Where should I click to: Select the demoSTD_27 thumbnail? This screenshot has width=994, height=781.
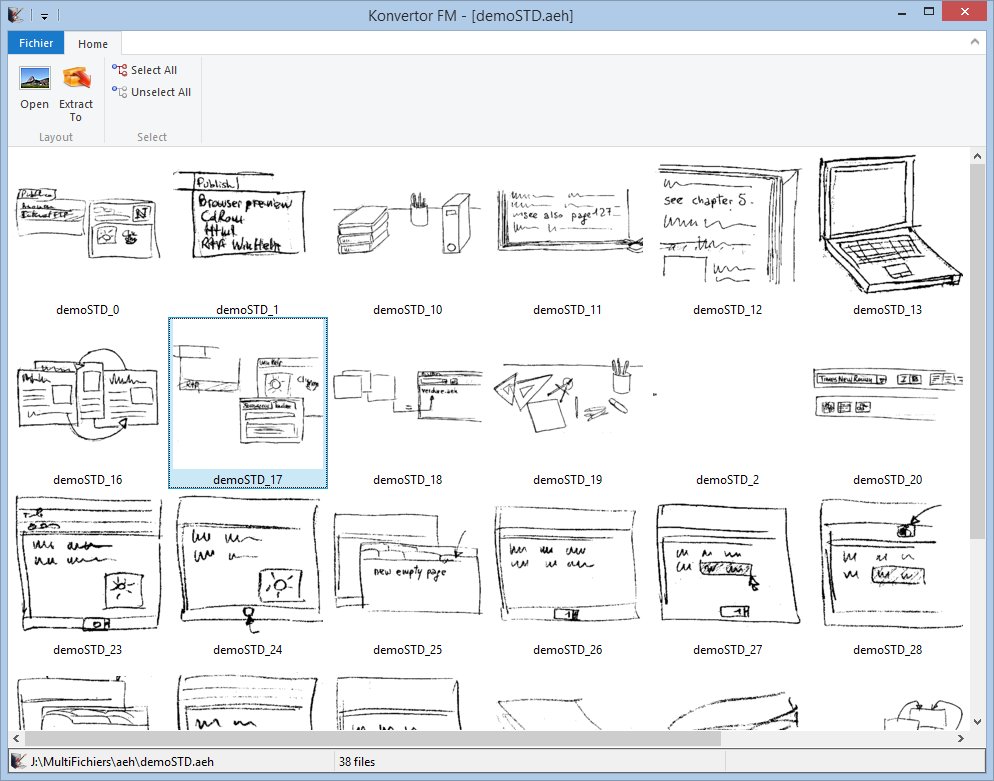coord(728,564)
